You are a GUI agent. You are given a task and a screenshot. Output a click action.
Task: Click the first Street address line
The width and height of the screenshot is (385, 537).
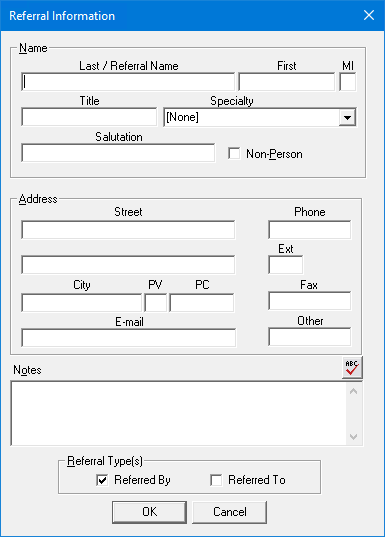click(128, 230)
